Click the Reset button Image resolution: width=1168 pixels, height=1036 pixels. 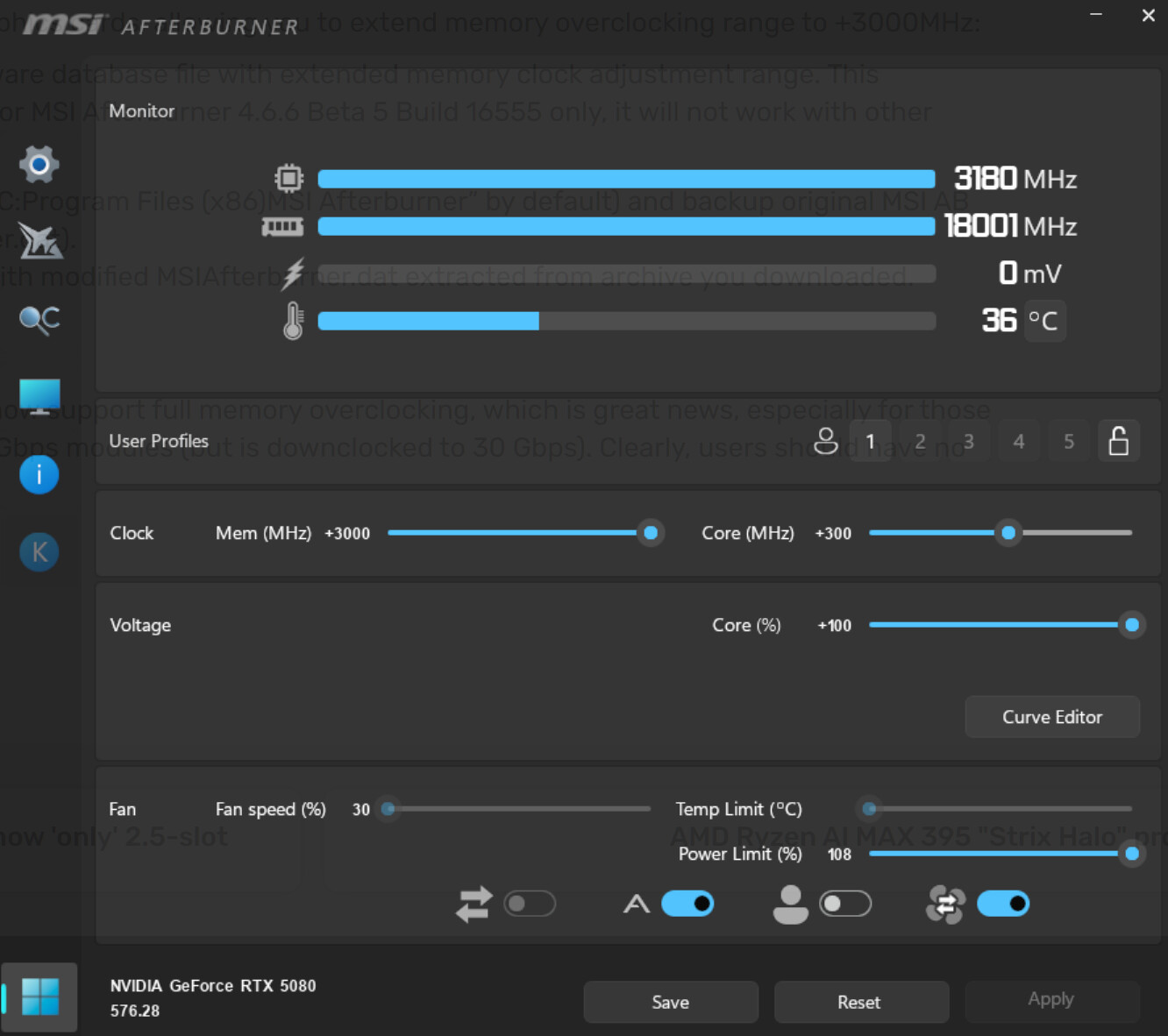(x=861, y=1002)
